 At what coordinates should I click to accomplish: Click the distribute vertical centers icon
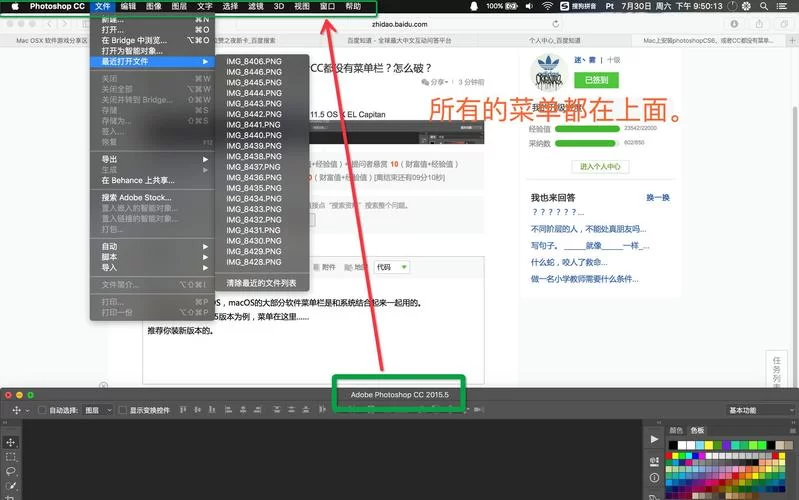click(291, 409)
